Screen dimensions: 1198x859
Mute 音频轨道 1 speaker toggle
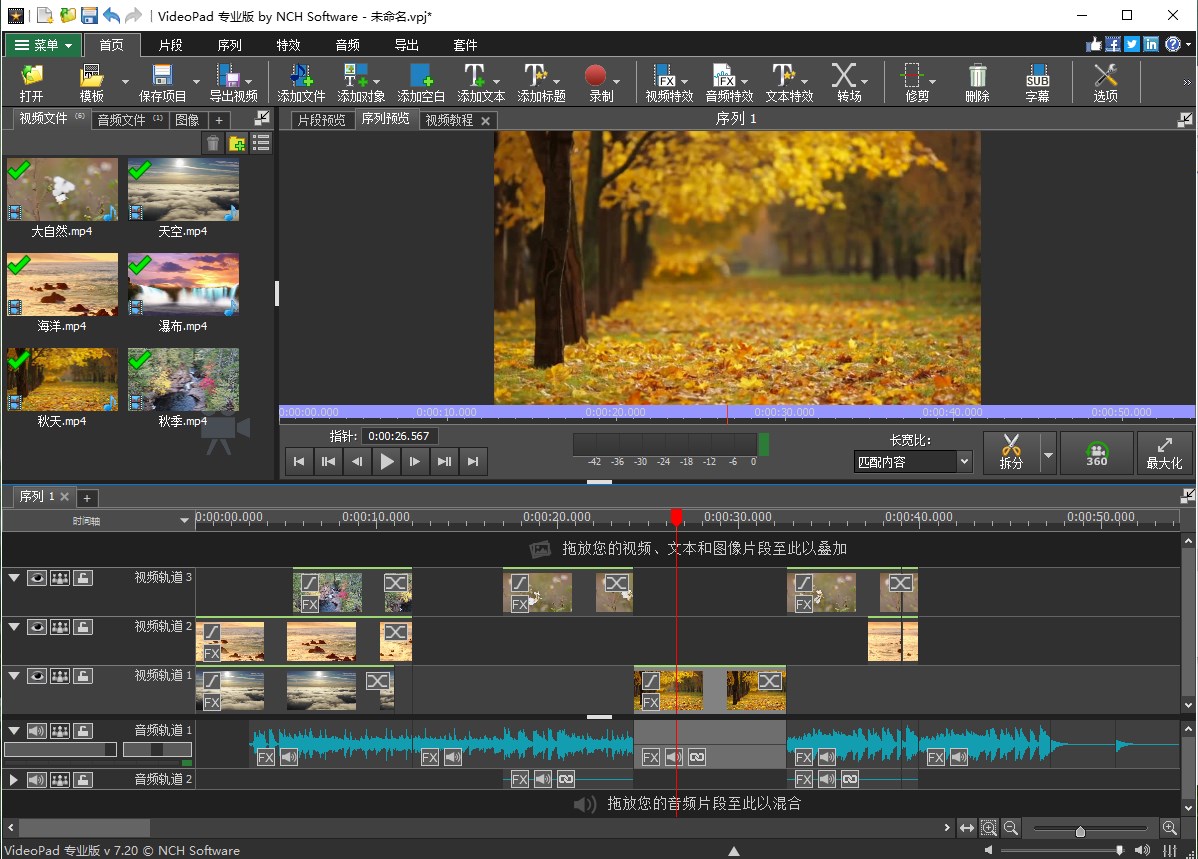(x=37, y=731)
